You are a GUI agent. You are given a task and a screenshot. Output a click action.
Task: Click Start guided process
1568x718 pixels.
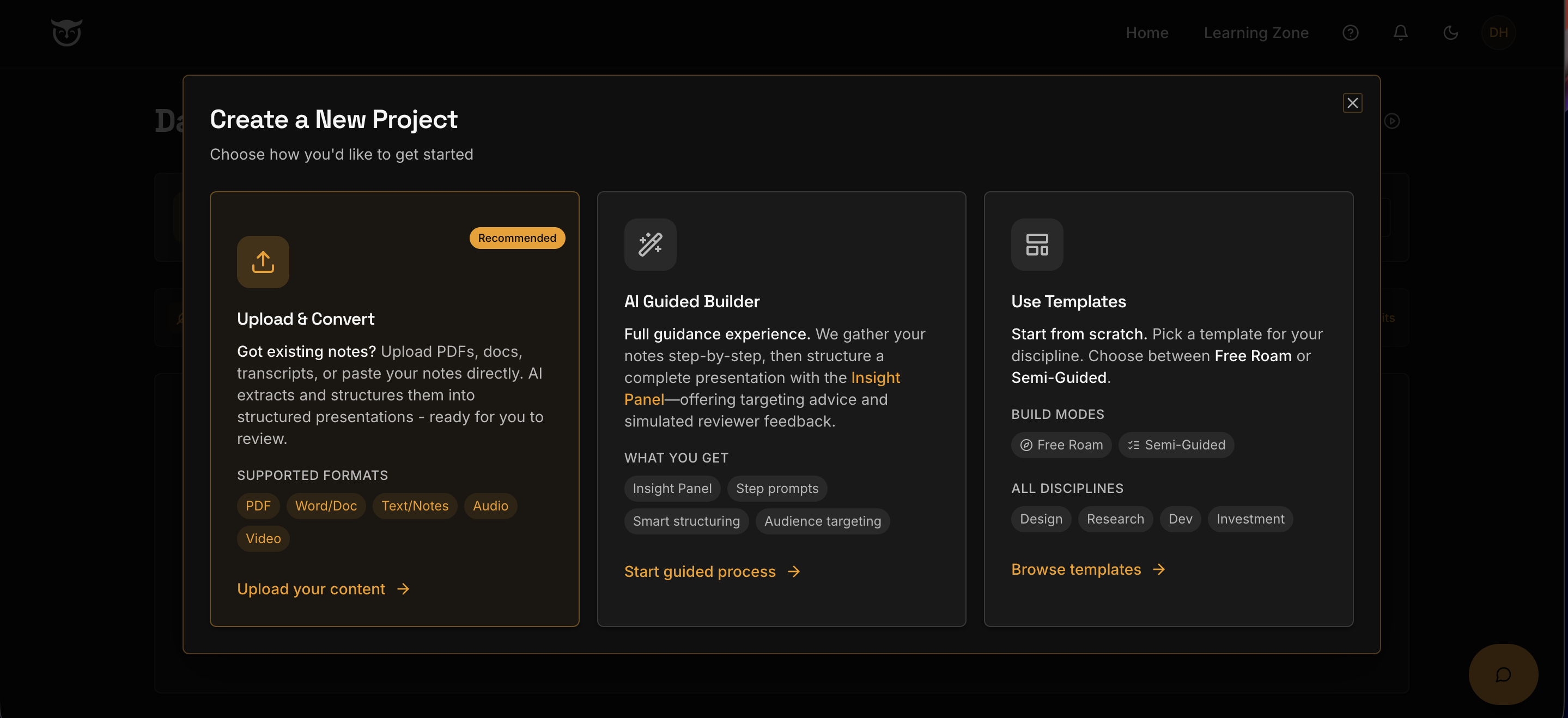(x=700, y=571)
